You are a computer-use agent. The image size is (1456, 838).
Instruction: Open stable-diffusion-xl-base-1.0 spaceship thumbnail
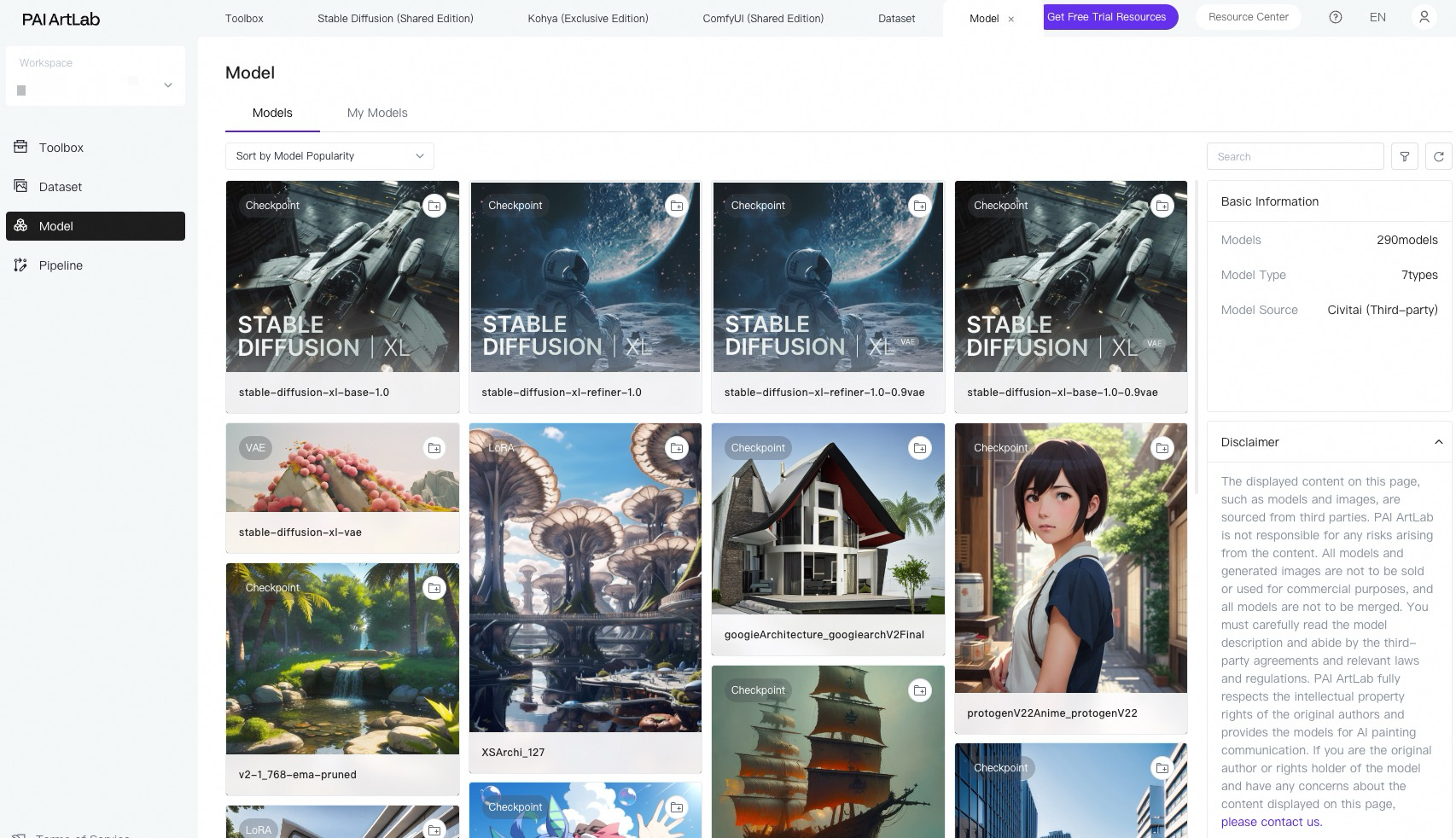click(342, 276)
